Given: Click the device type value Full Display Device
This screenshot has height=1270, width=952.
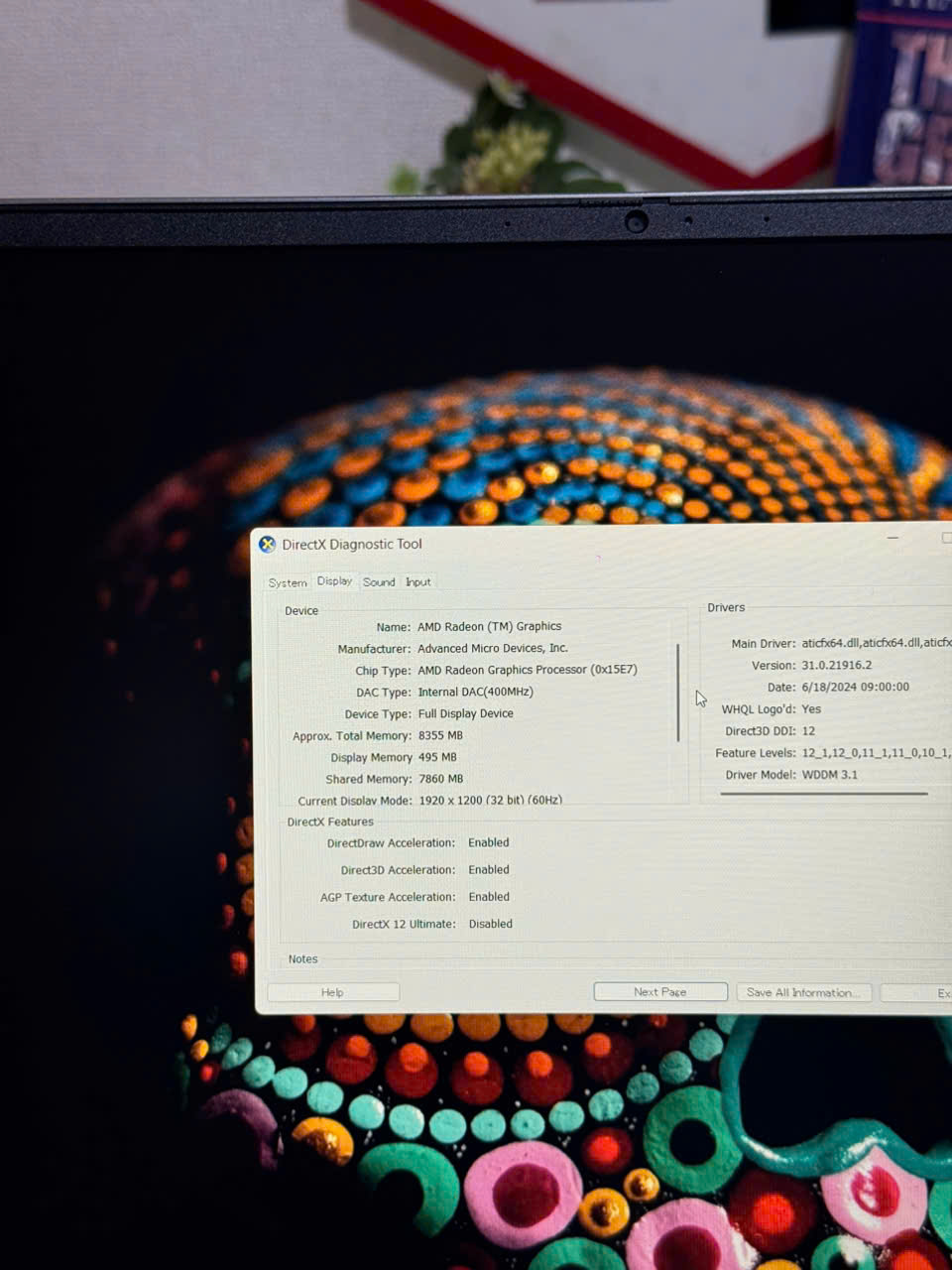Looking at the screenshot, I should click(465, 713).
